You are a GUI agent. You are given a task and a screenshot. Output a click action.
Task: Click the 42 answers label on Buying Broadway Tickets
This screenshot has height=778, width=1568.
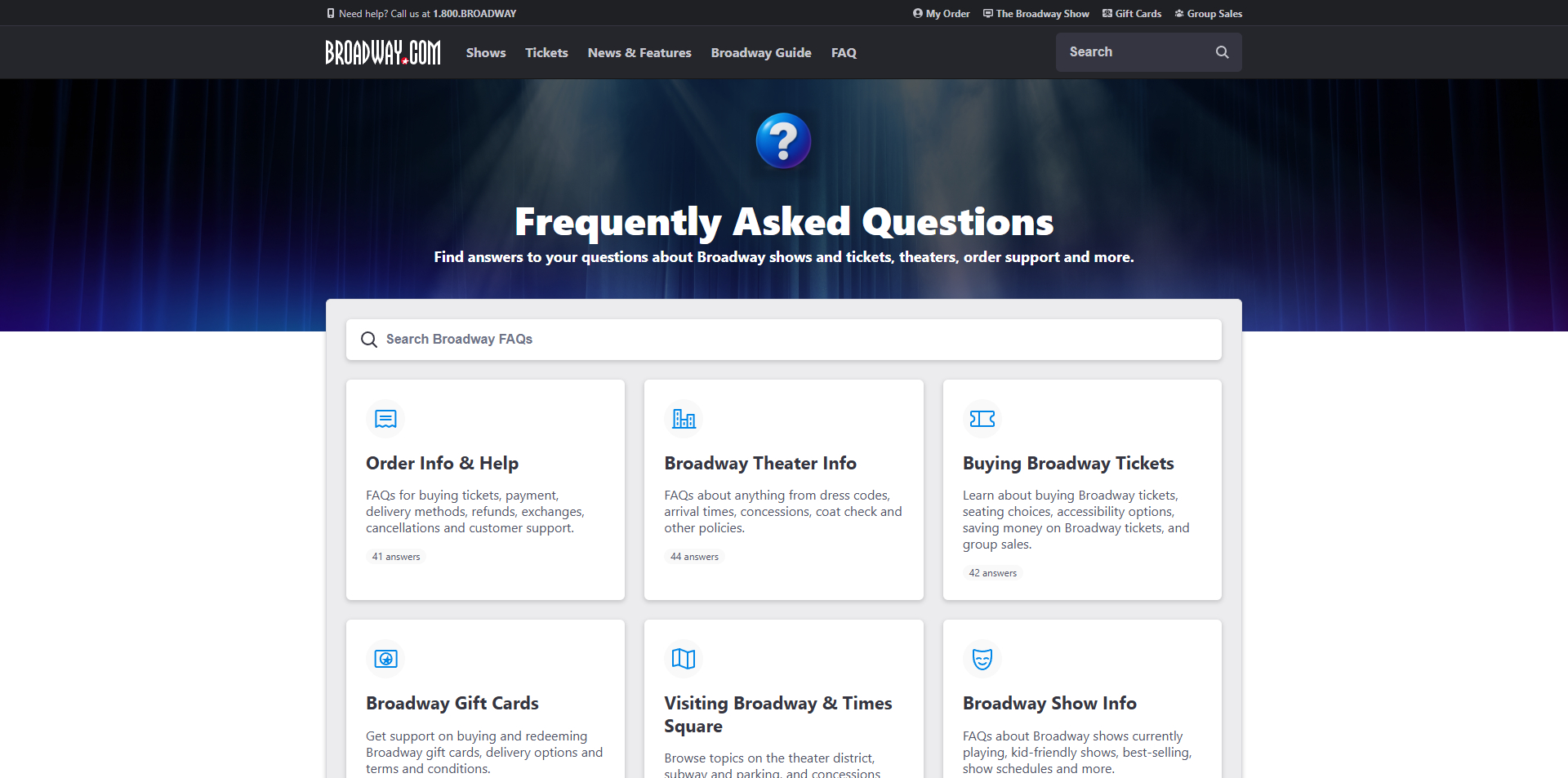(992, 572)
